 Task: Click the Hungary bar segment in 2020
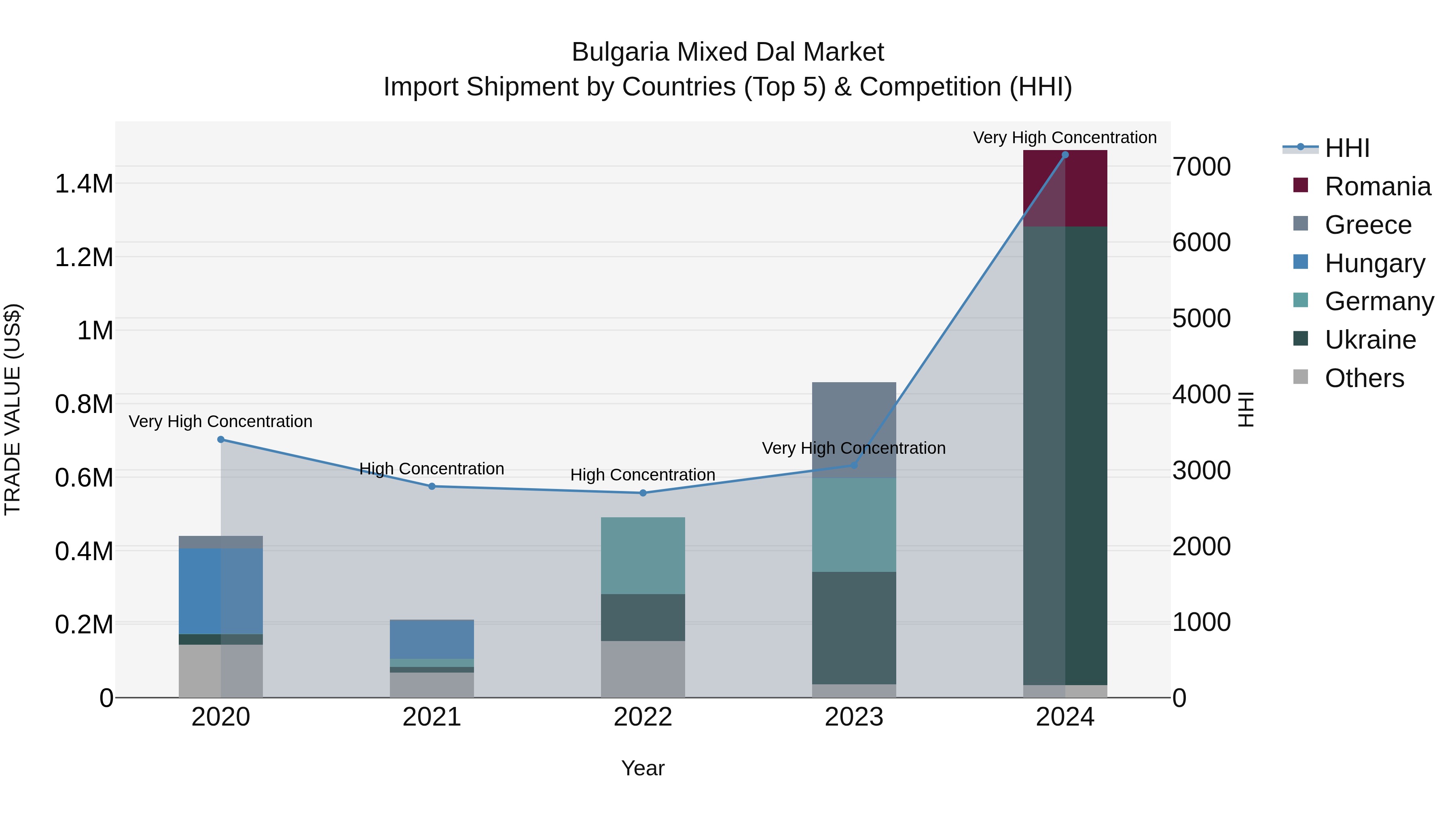[221, 591]
